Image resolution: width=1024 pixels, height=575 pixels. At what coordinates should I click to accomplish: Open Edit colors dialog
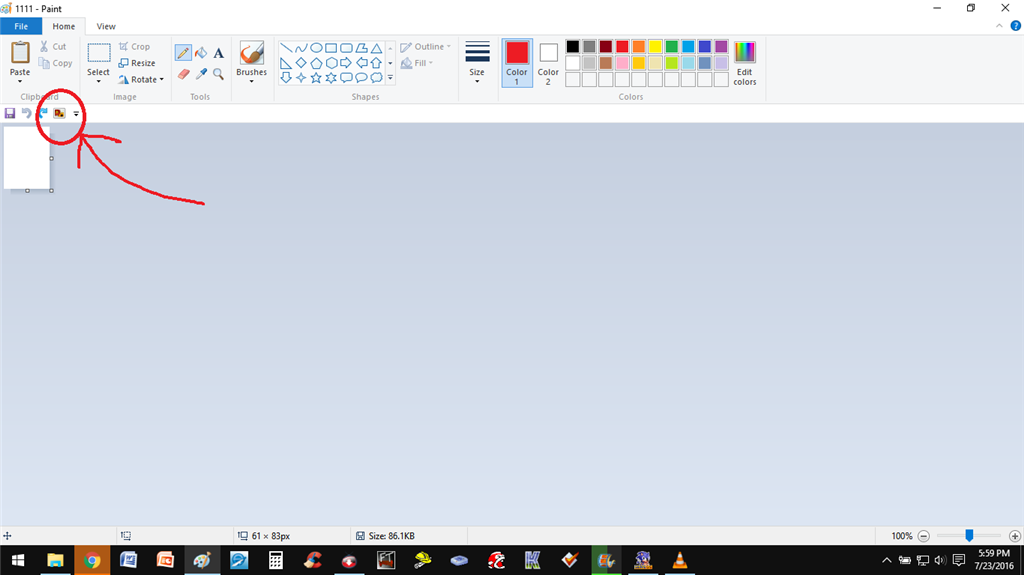tap(744, 63)
